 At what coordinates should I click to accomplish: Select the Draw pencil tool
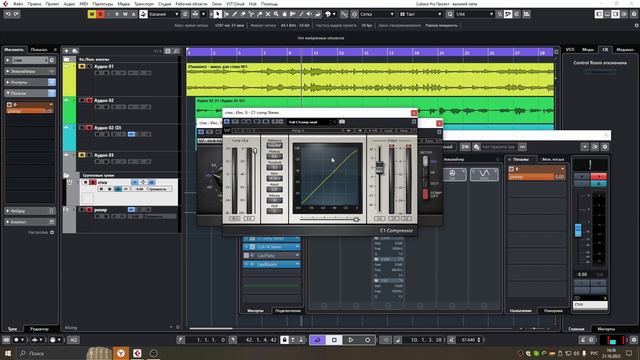(235, 14)
